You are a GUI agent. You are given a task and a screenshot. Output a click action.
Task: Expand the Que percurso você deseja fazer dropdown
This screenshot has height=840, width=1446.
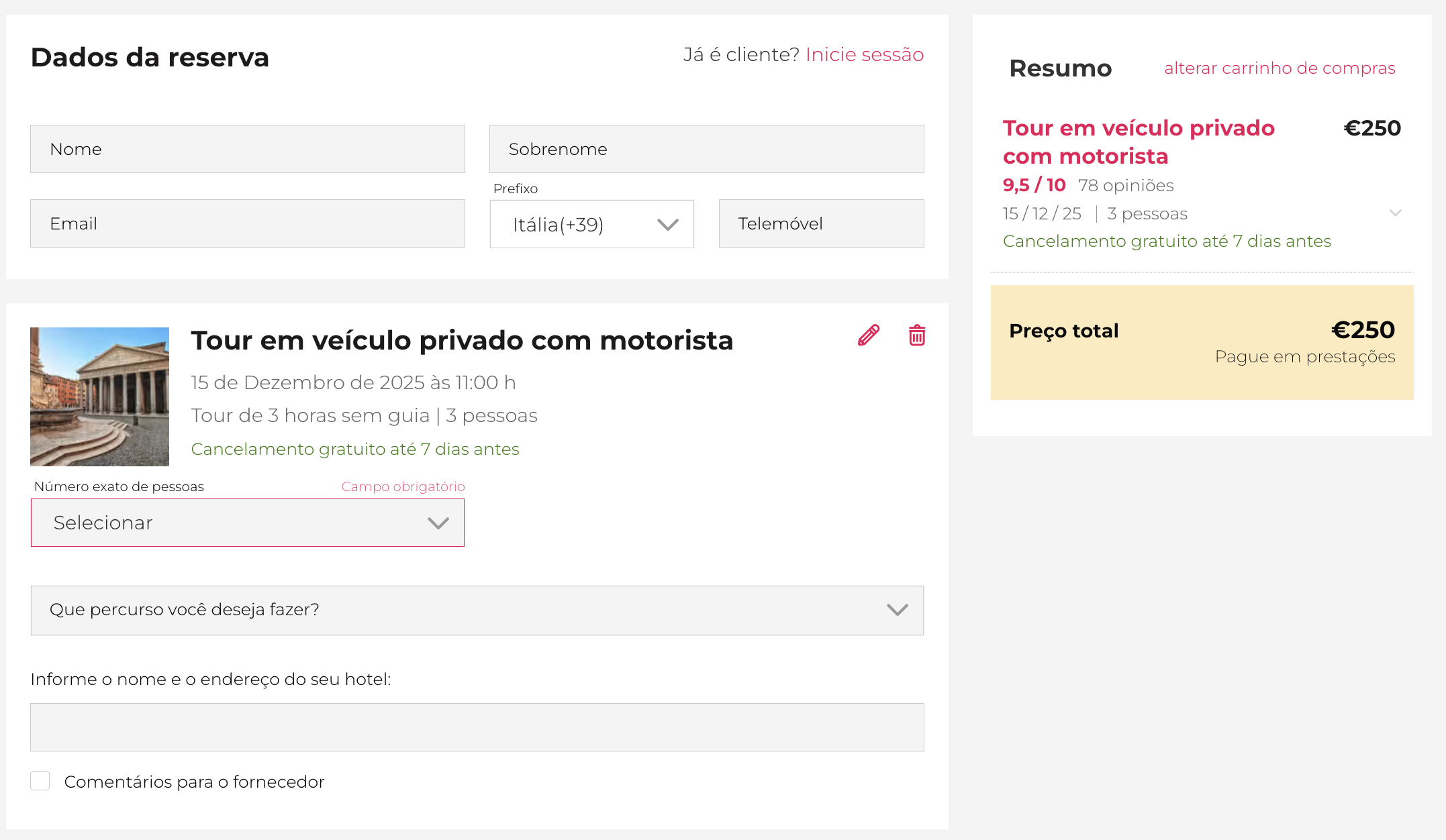(x=477, y=610)
